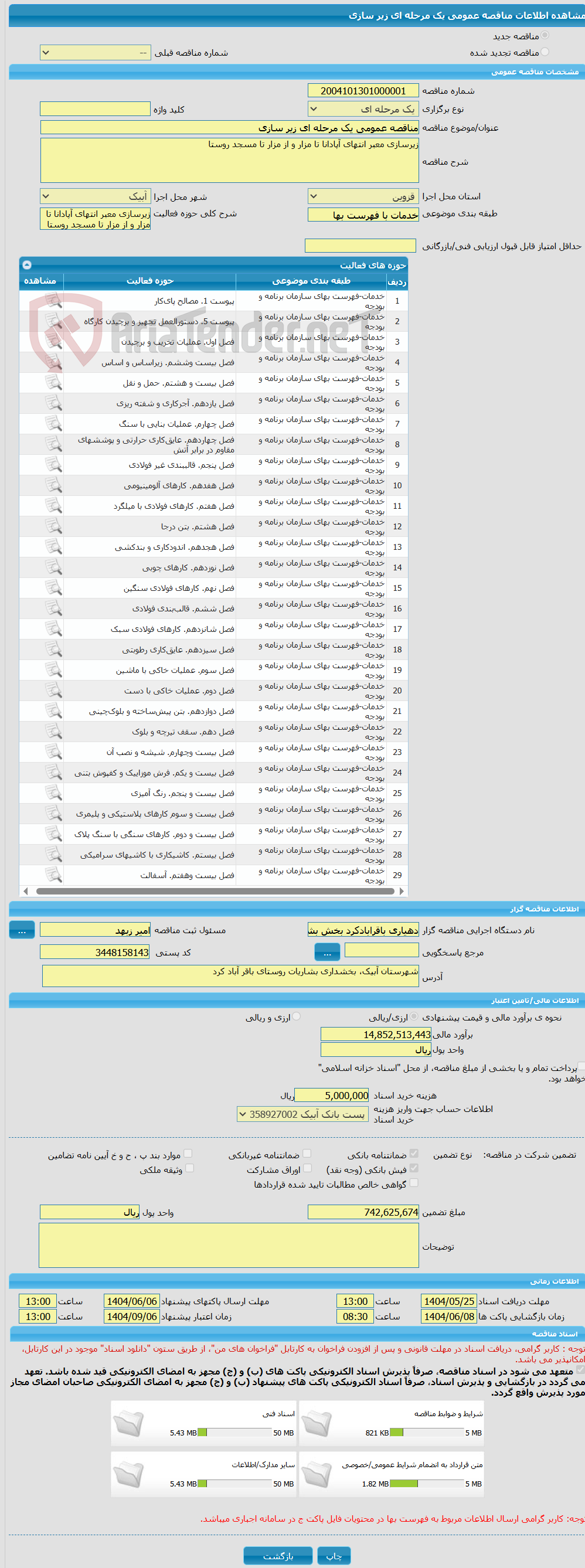Open magnifier icon in row 18
This screenshot has height=1568, width=585.
53,649
